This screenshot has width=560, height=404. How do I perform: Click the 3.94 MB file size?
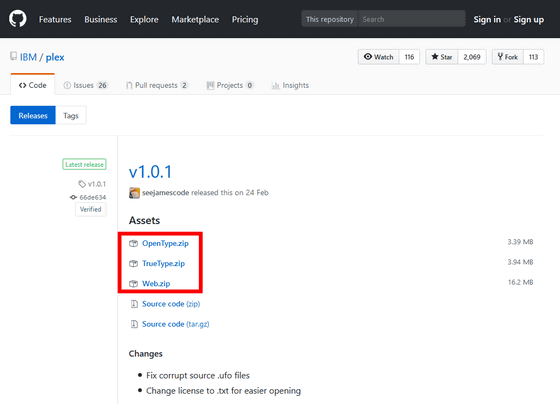pos(520,262)
